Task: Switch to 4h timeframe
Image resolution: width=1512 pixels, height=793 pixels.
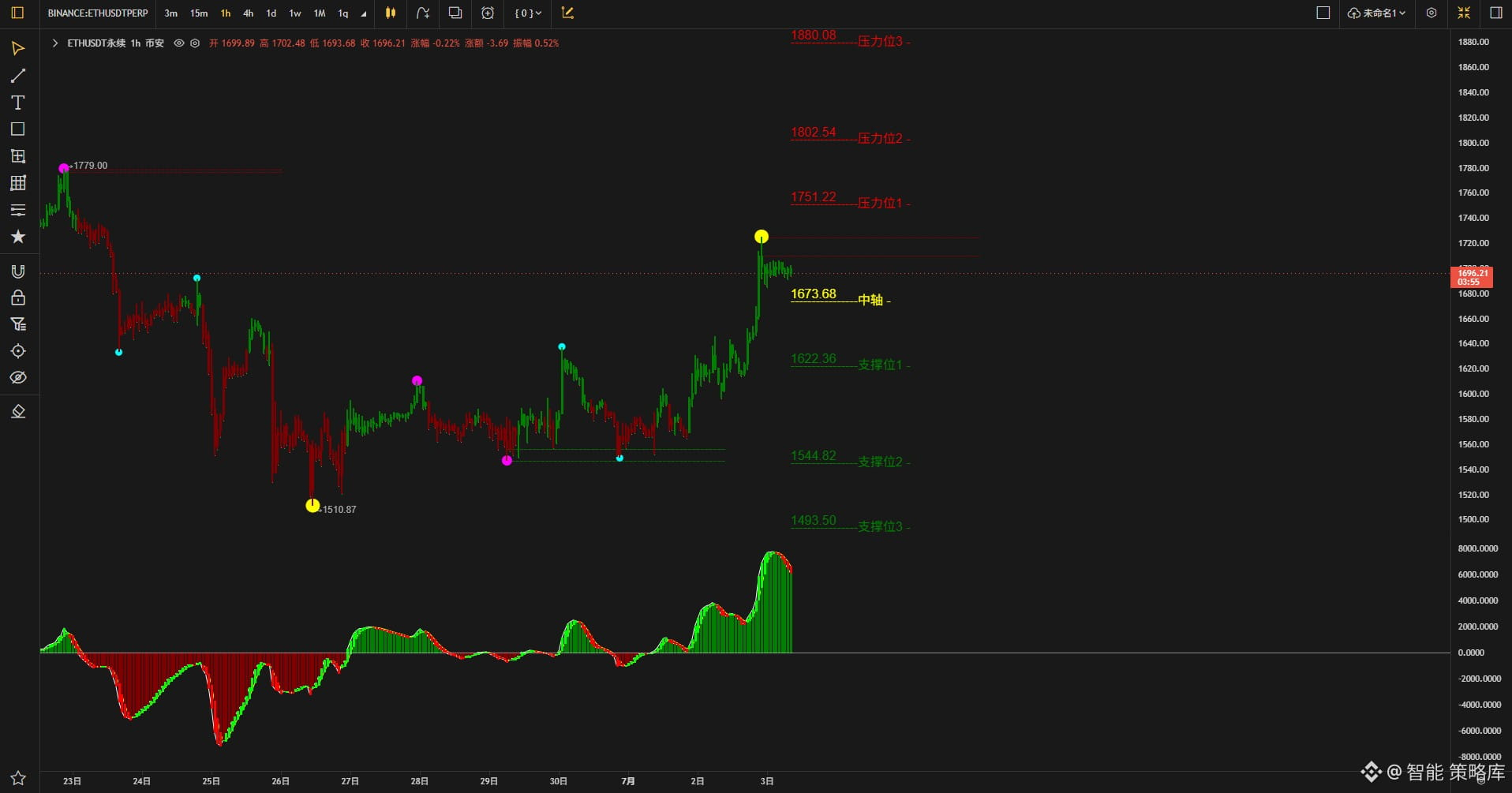Action: [x=249, y=13]
